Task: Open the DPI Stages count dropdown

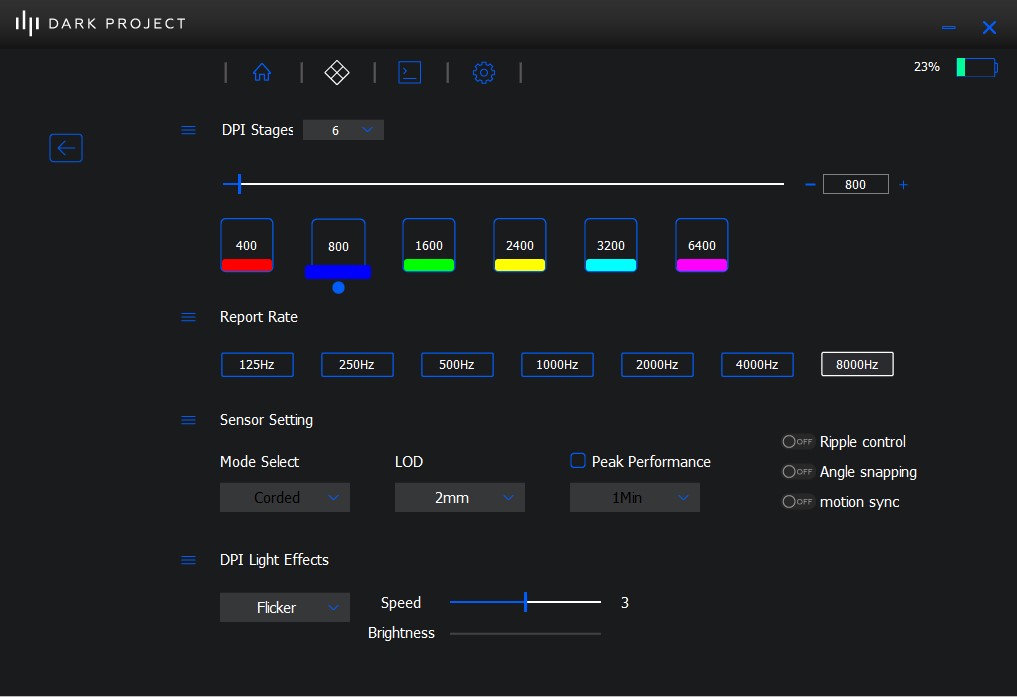Action: click(343, 130)
